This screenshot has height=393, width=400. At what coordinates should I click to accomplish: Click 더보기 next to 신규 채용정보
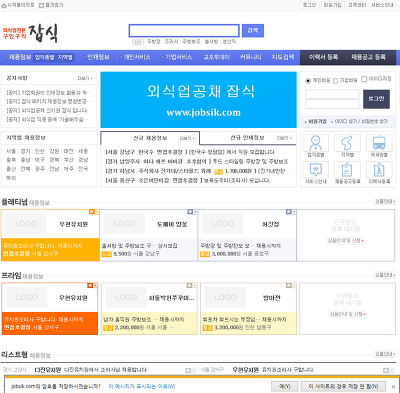click(x=187, y=138)
